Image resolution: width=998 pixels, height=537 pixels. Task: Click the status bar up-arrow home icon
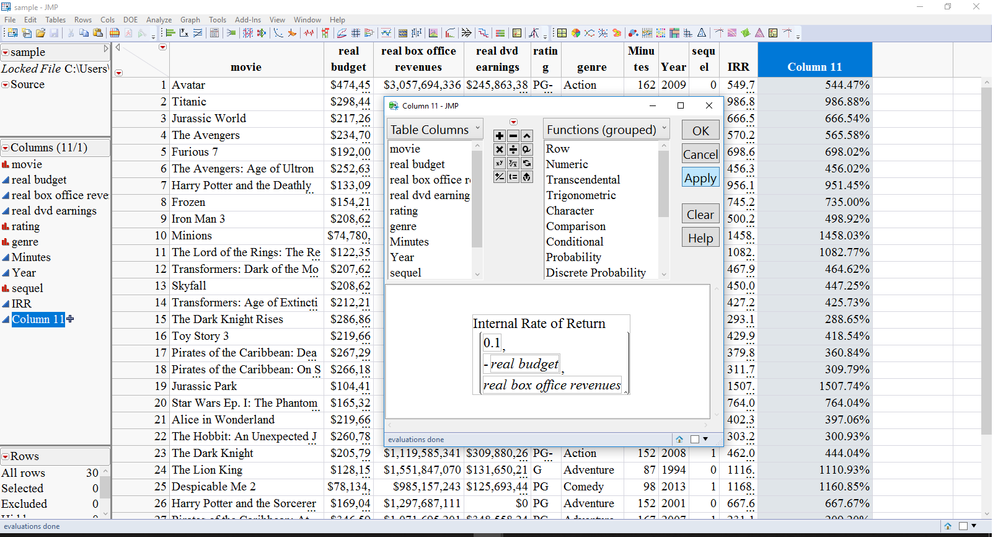[x=948, y=526]
